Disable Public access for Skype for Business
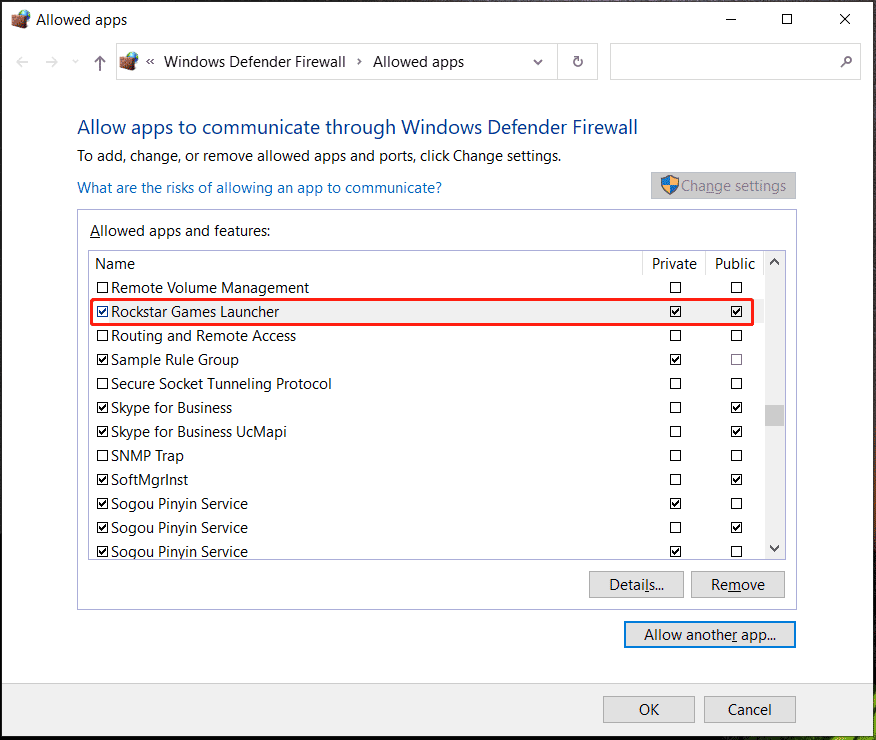The width and height of the screenshot is (876, 740). [x=736, y=407]
